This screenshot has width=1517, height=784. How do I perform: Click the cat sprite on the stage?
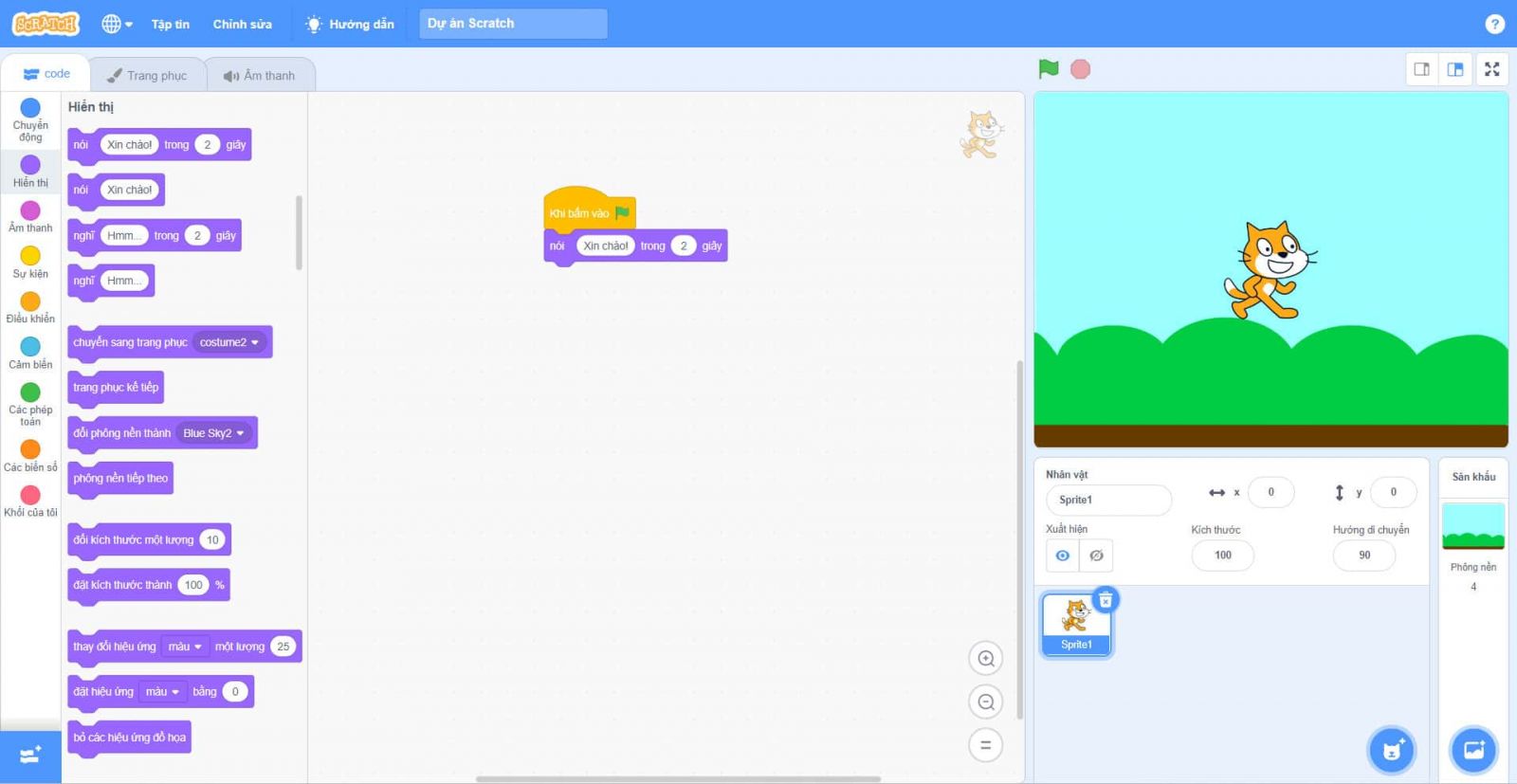(1269, 270)
